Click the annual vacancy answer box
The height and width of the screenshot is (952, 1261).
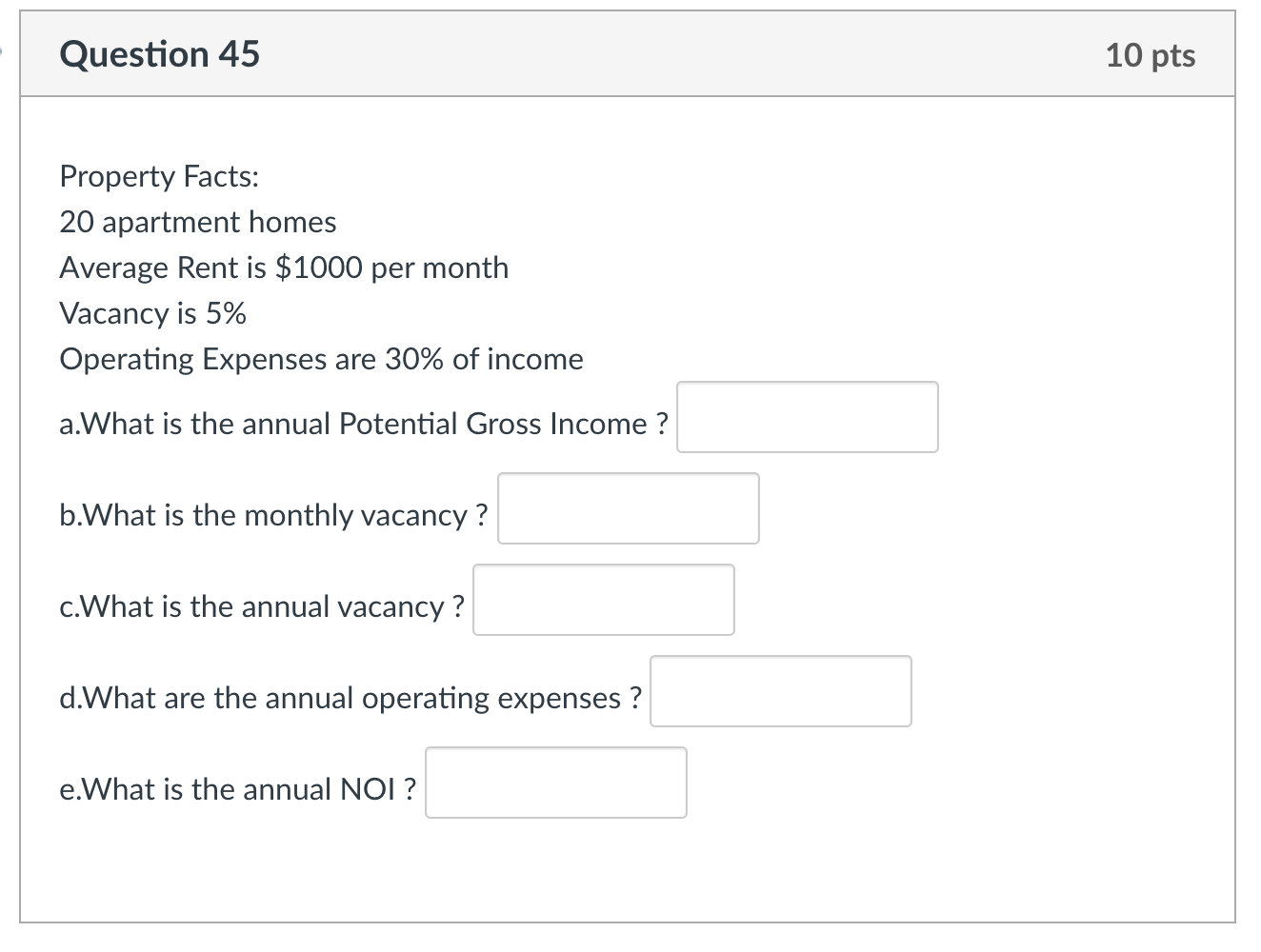[x=603, y=600]
